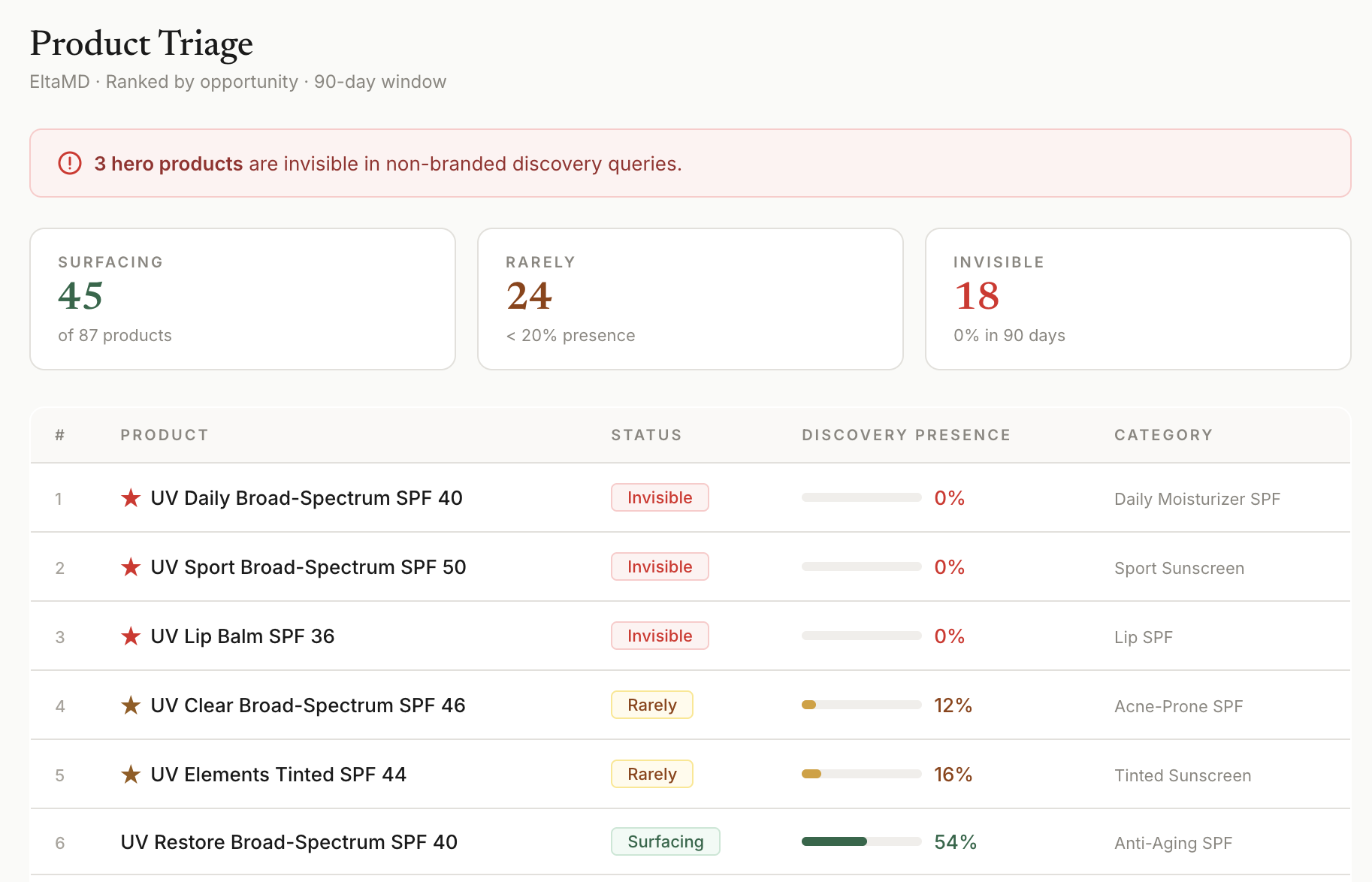Sort by the STATUS column header
The image size is (1372, 882).
click(x=646, y=435)
